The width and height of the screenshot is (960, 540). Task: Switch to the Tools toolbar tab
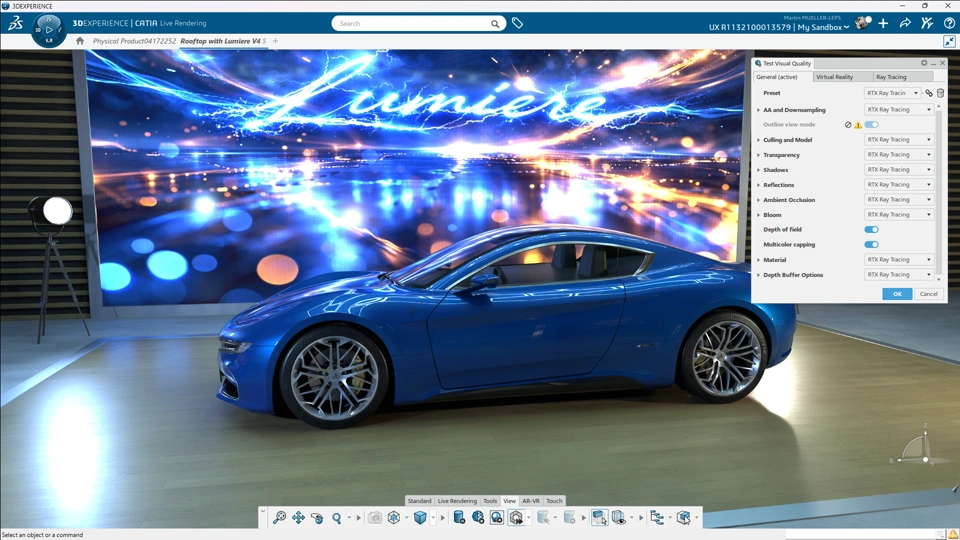point(490,501)
